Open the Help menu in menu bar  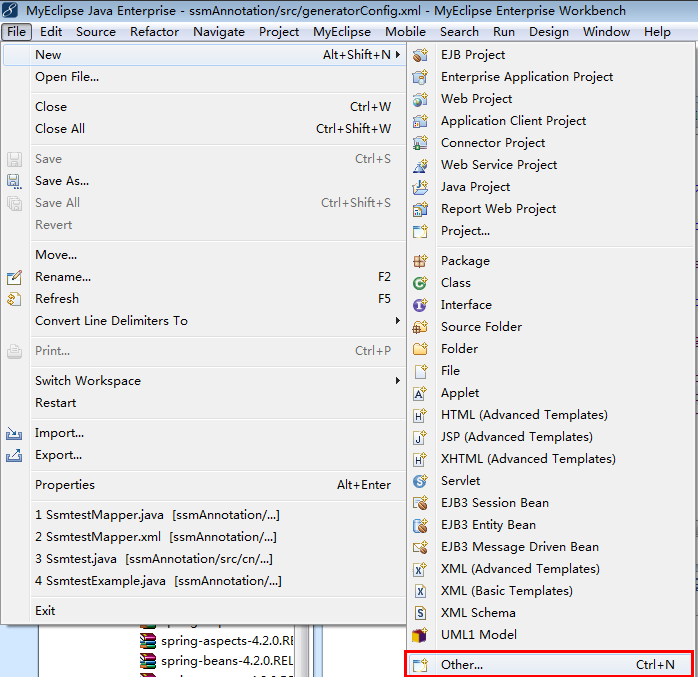(x=657, y=32)
